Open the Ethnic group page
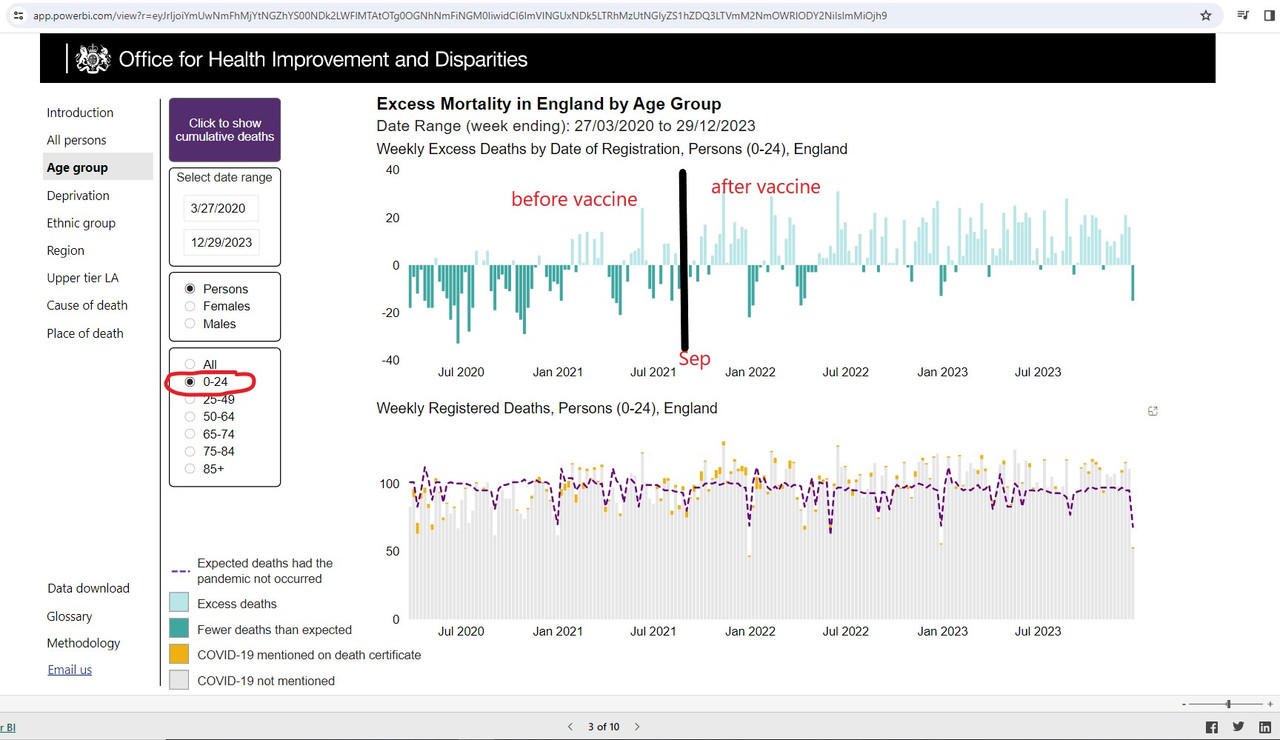 (81, 223)
